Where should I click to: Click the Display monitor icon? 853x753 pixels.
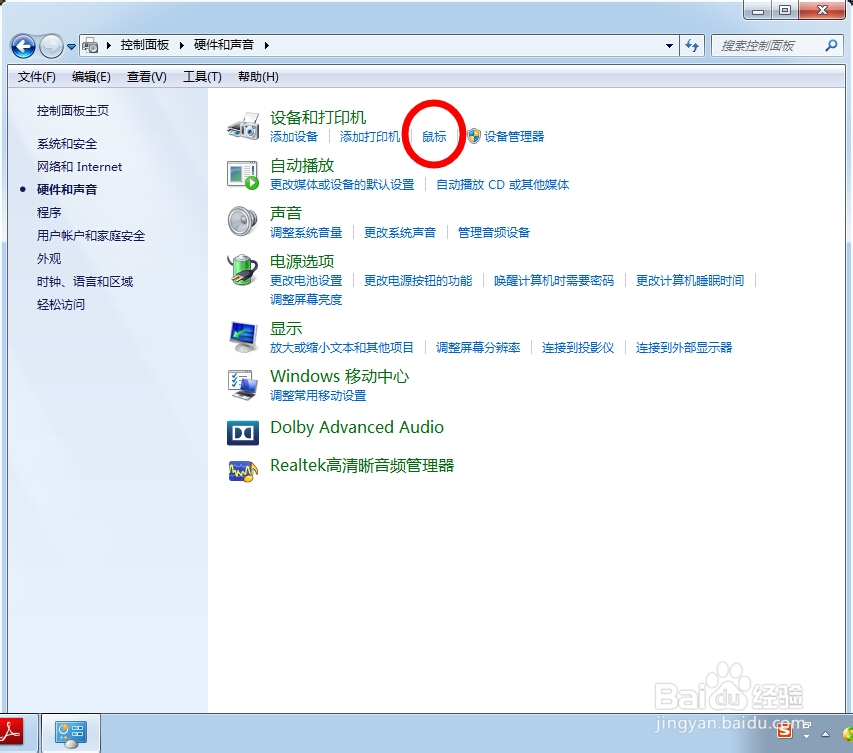click(x=243, y=337)
